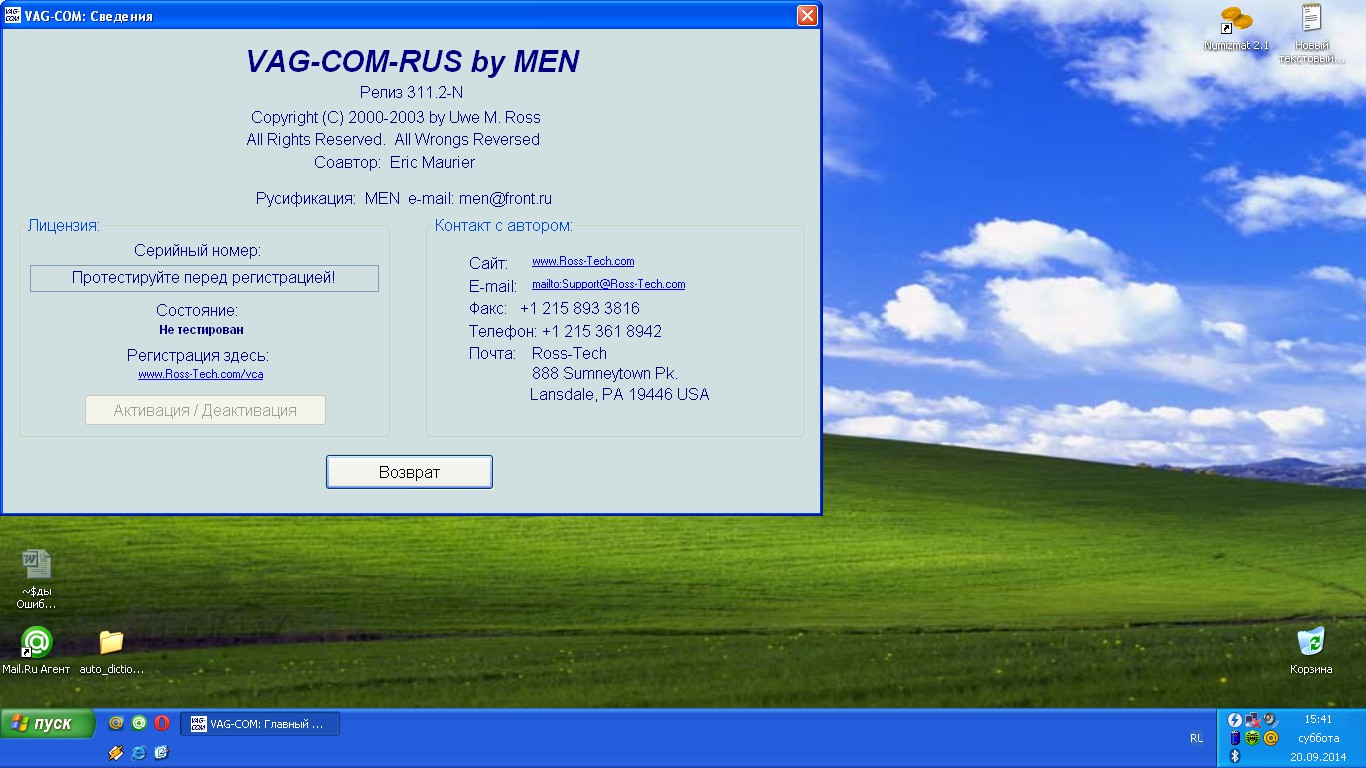Click the volume speaker tray icon
Viewport: 1366px width, 768px height.
click(x=1271, y=720)
